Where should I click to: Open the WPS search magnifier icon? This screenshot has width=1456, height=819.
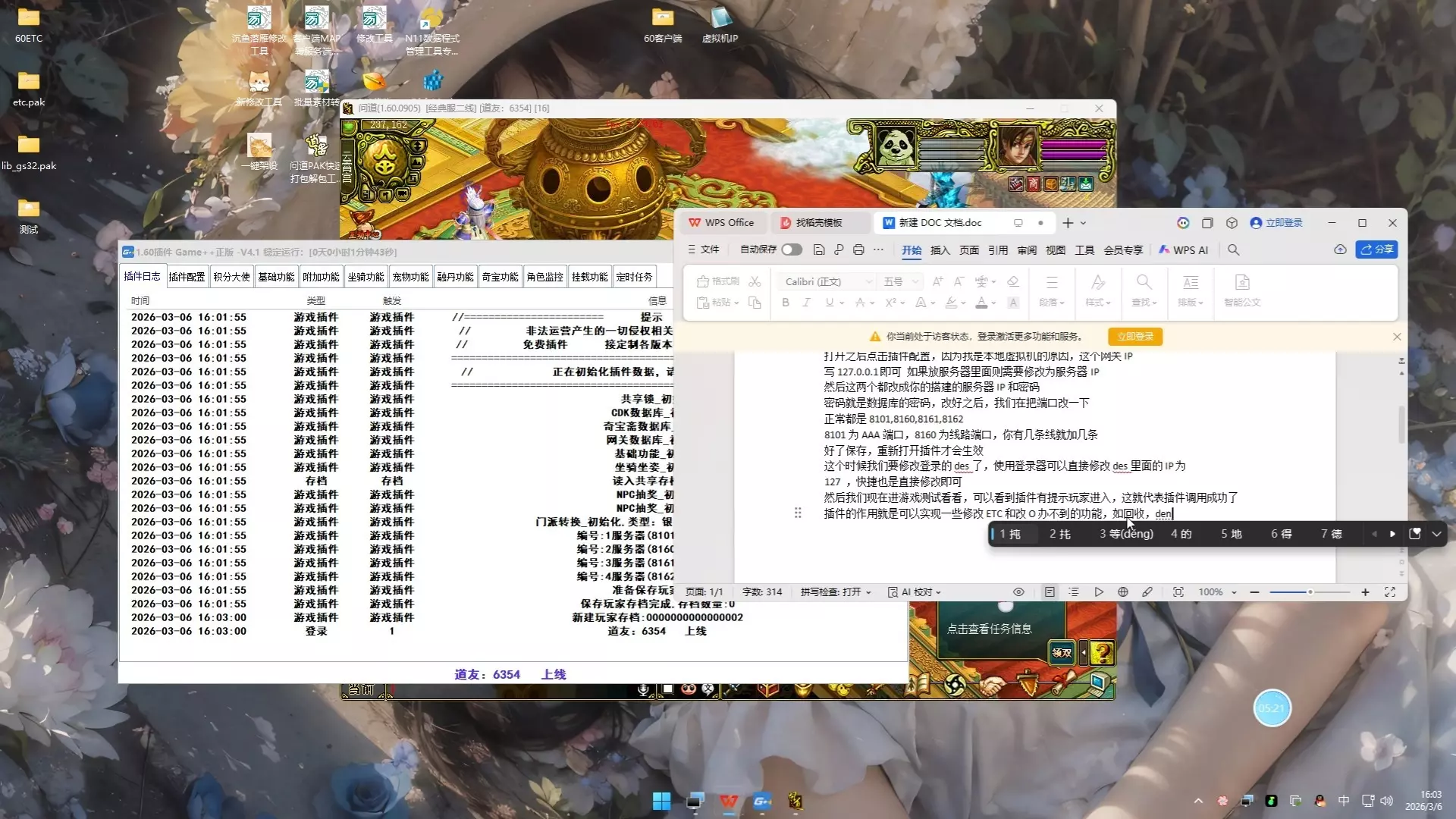[1234, 249]
